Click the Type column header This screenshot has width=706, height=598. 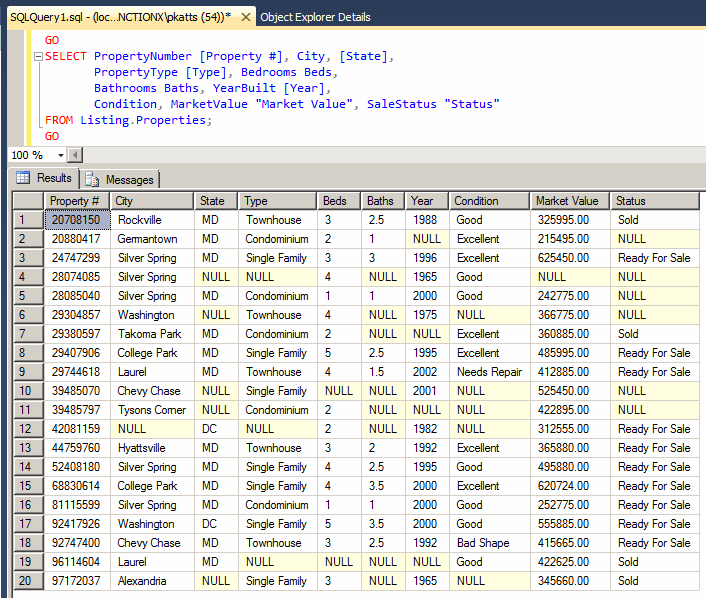click(x=277, y=201)
